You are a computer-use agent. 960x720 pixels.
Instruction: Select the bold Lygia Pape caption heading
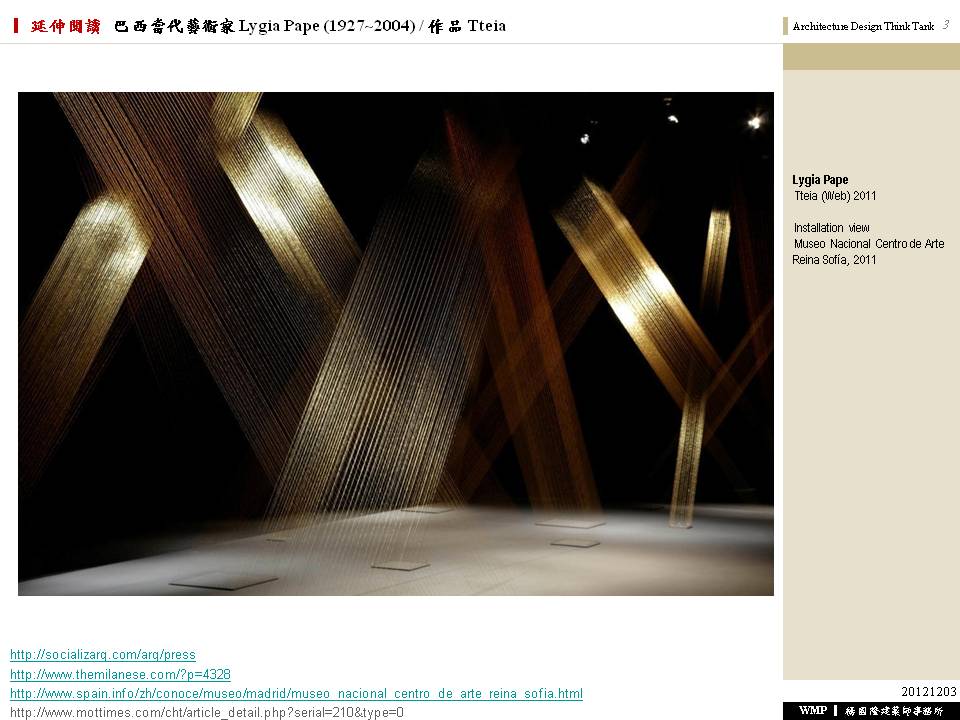(x=820, y=180)
